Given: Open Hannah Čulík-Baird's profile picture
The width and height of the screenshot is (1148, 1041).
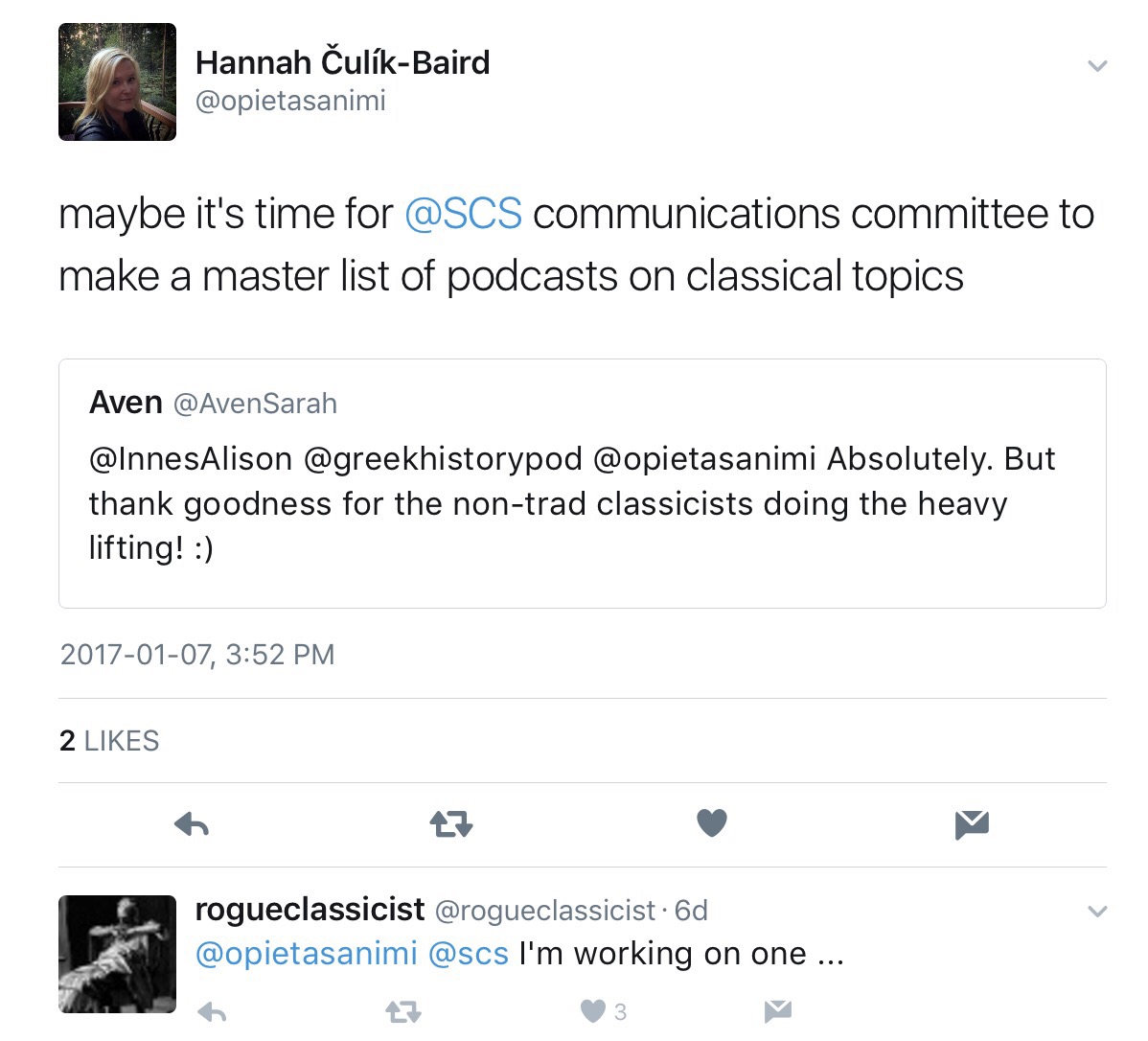Looking at the screenshot, I should (117, 82).
